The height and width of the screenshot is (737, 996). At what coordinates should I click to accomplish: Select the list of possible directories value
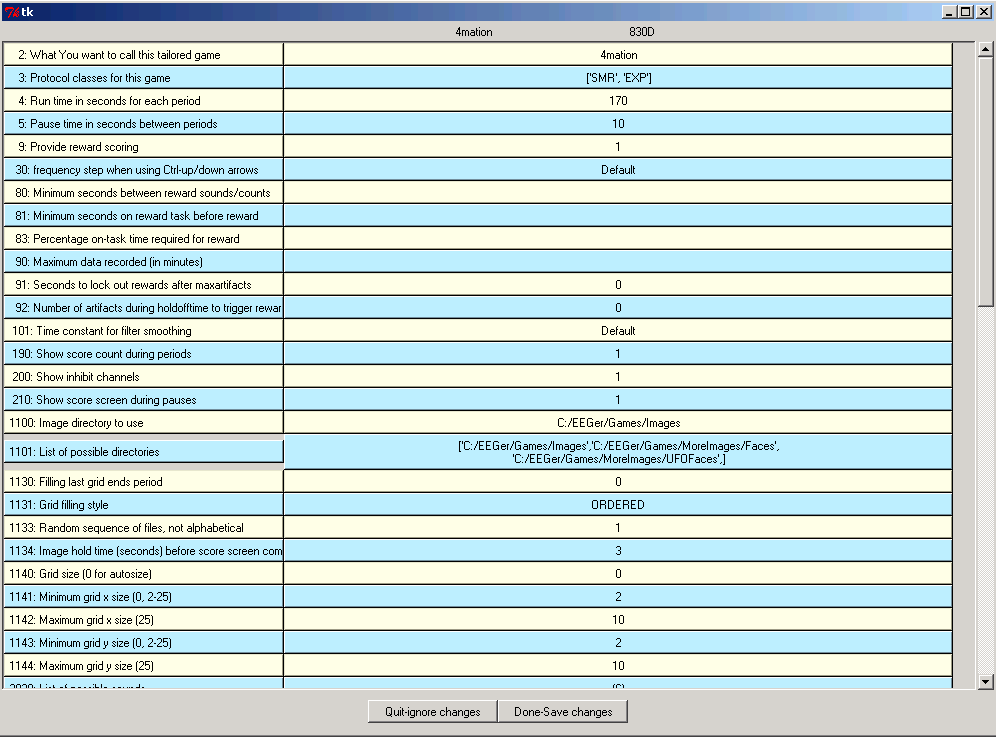(x=618, y=452)
